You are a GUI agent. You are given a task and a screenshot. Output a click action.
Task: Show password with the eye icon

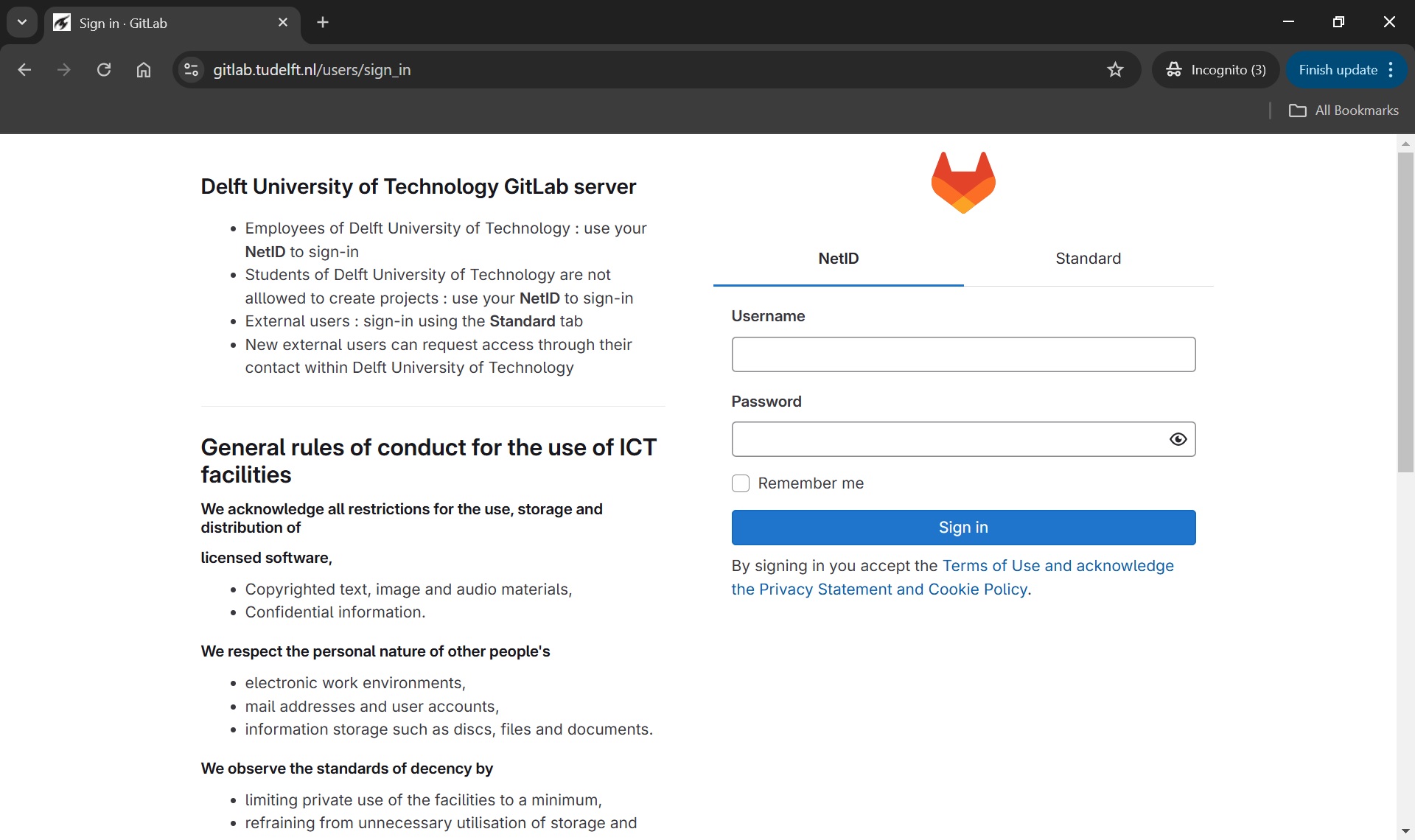click(x=1178, y=439)
